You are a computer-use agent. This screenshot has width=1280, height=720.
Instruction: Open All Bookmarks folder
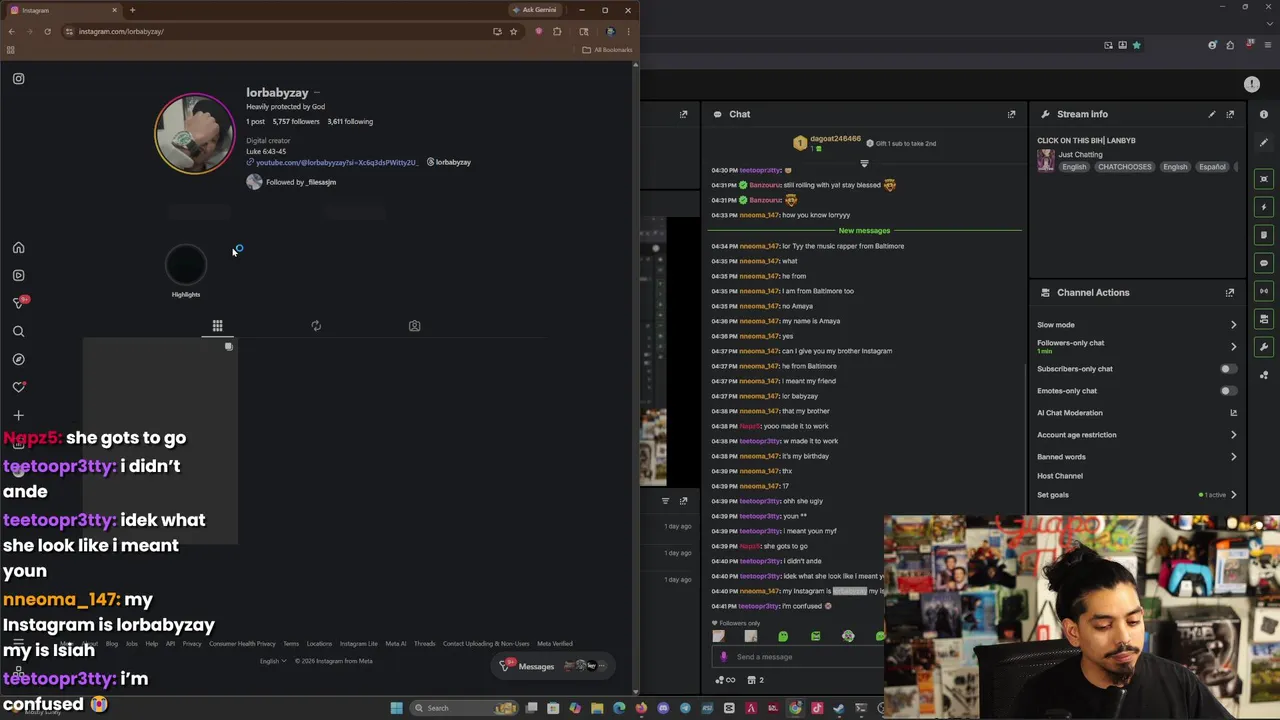pos(608,50)
